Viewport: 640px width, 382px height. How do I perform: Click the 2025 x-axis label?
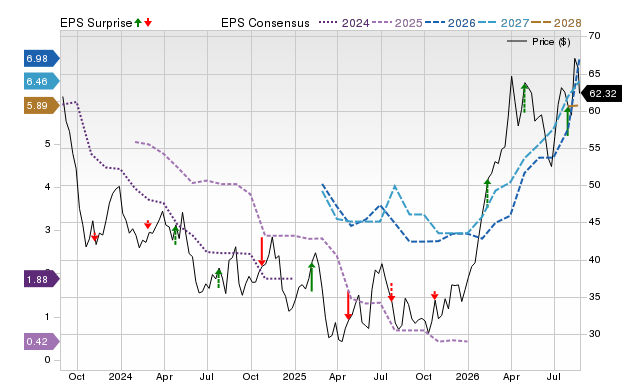coord(294,376)
